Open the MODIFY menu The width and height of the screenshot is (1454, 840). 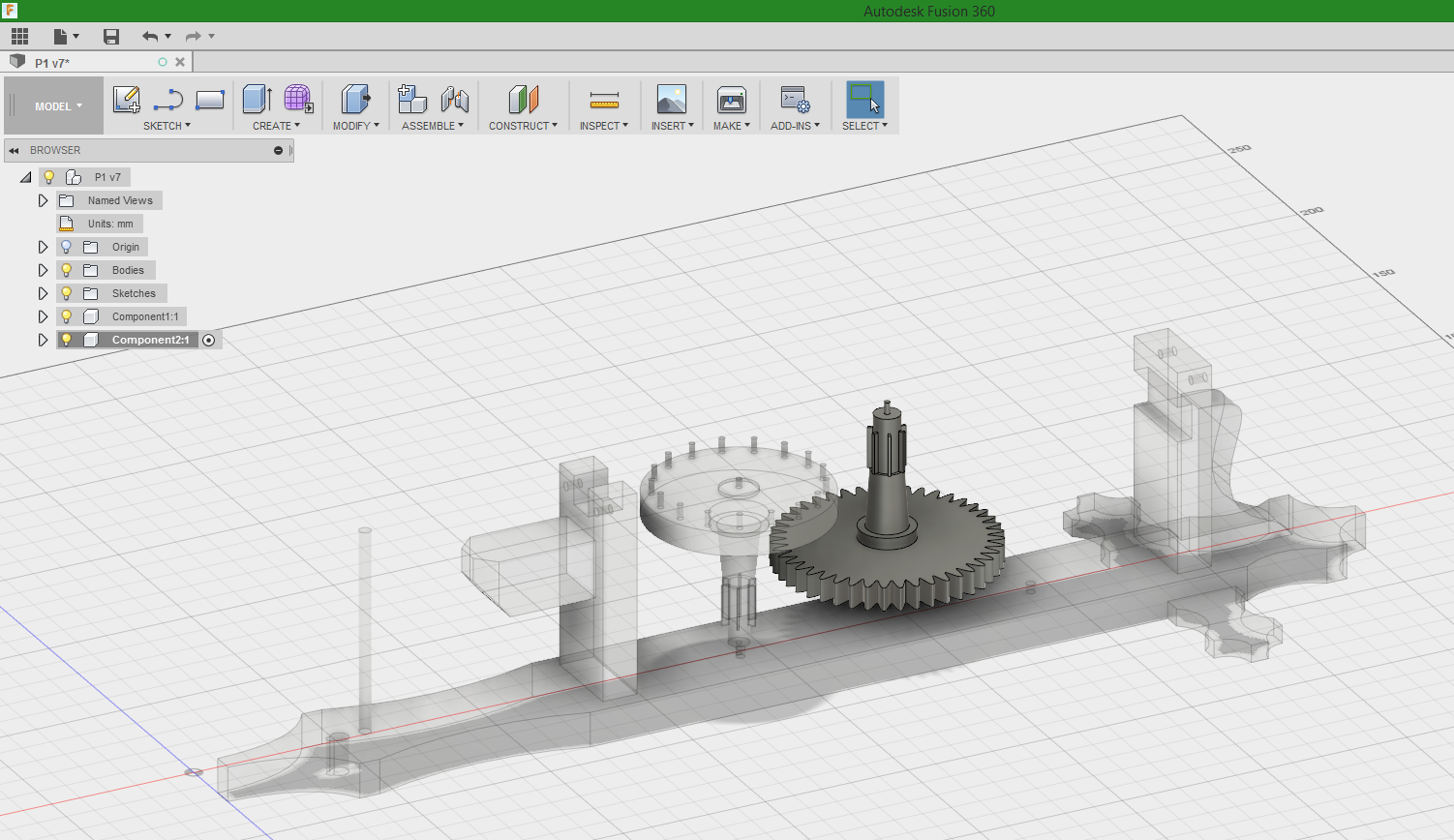tap(355, 126)
